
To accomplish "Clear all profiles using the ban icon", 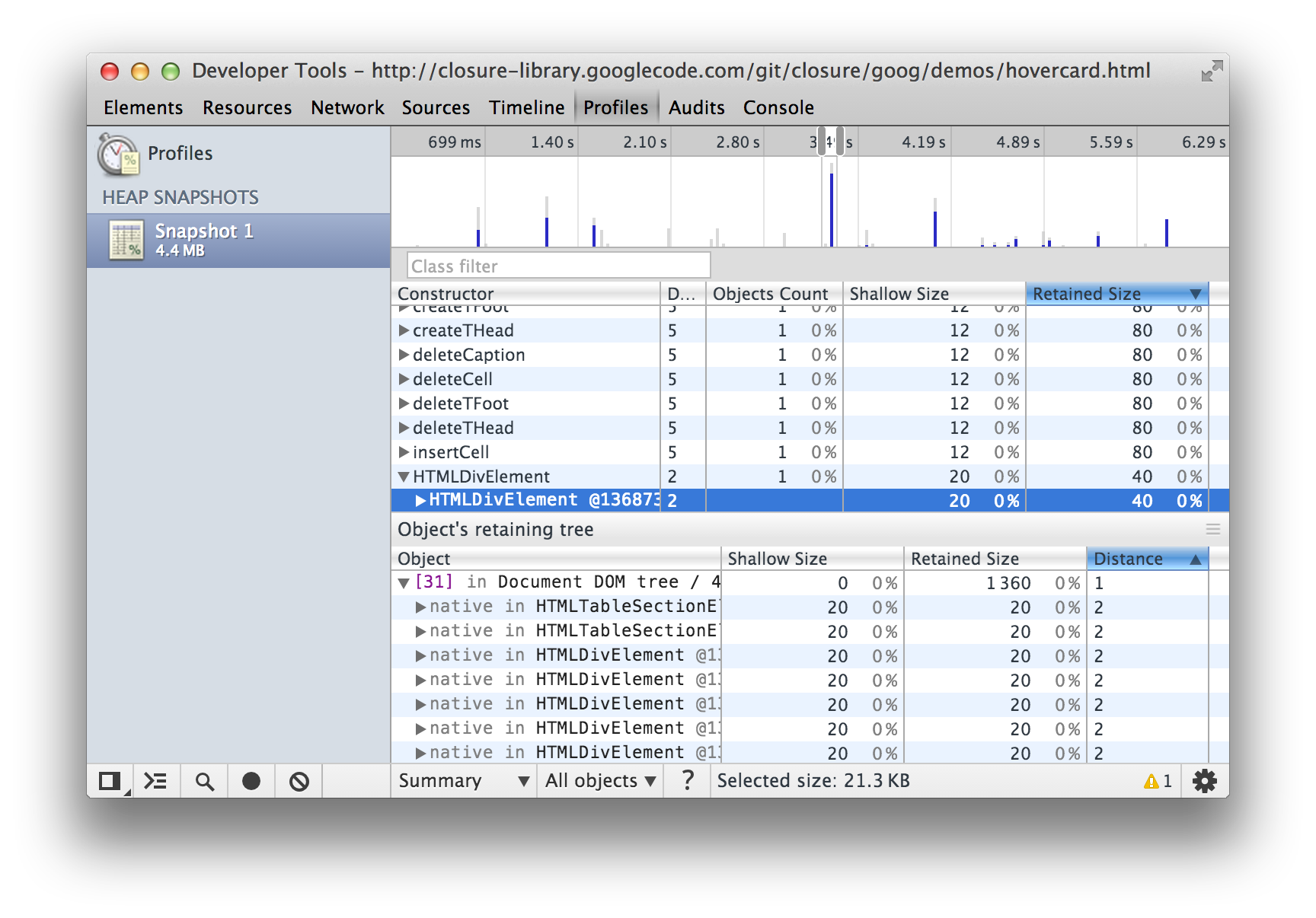I will [x=299, y=781].
